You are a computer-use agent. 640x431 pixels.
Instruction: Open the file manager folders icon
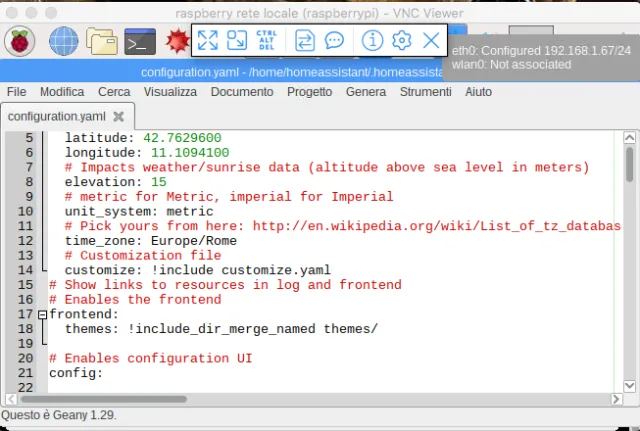tap(101, 41)
